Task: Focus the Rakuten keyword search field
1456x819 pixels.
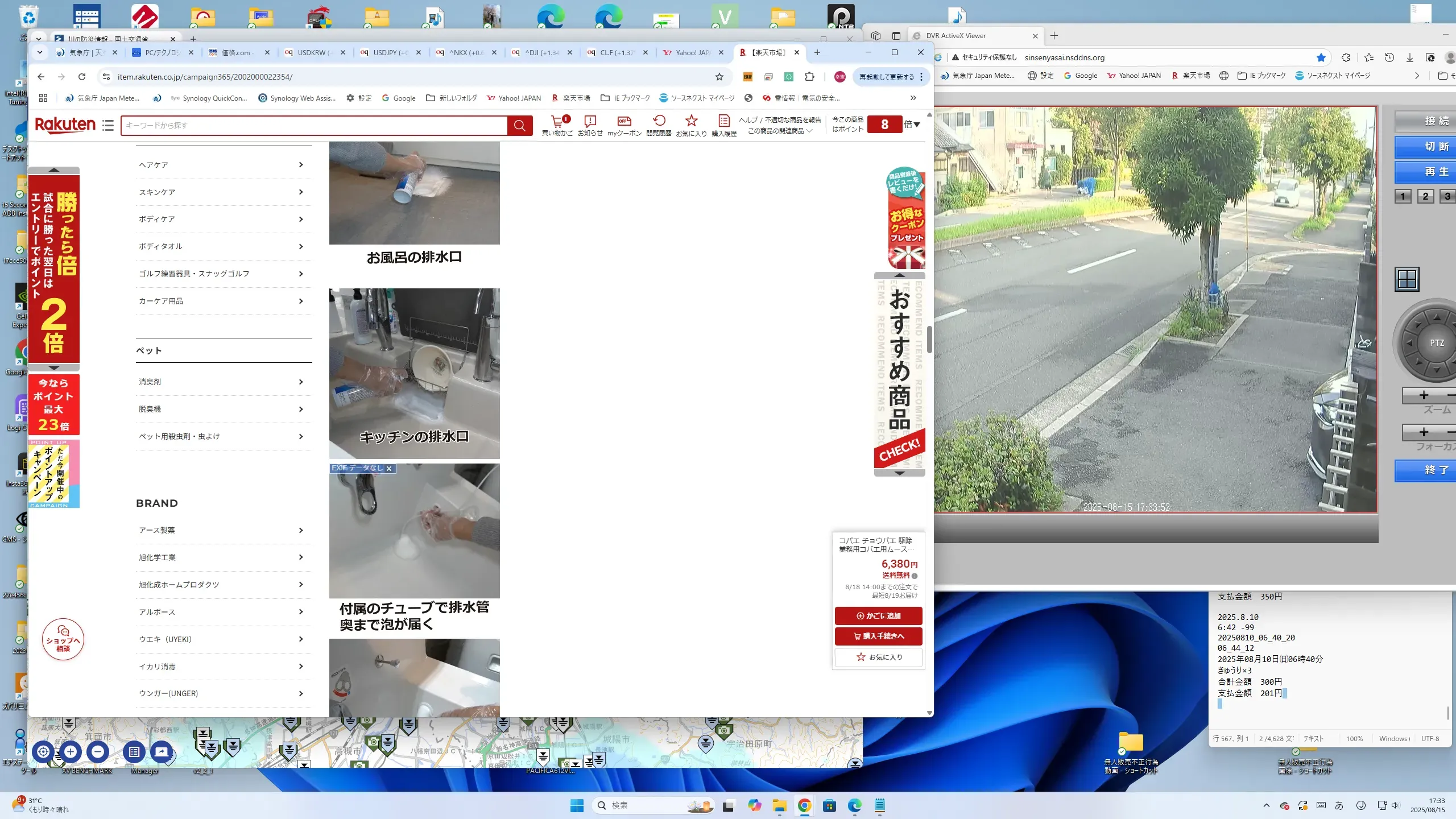Action: tap(314, 125)
